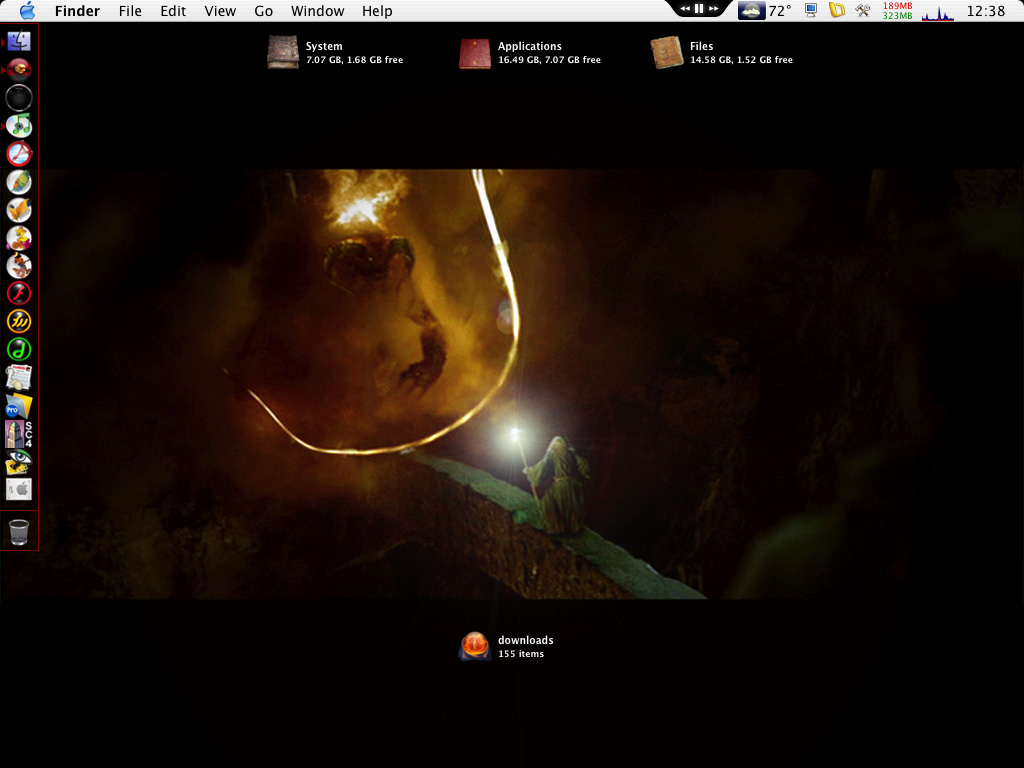Open Finder from the dock
Screen dimensions: 1024x768
point(19,41)
